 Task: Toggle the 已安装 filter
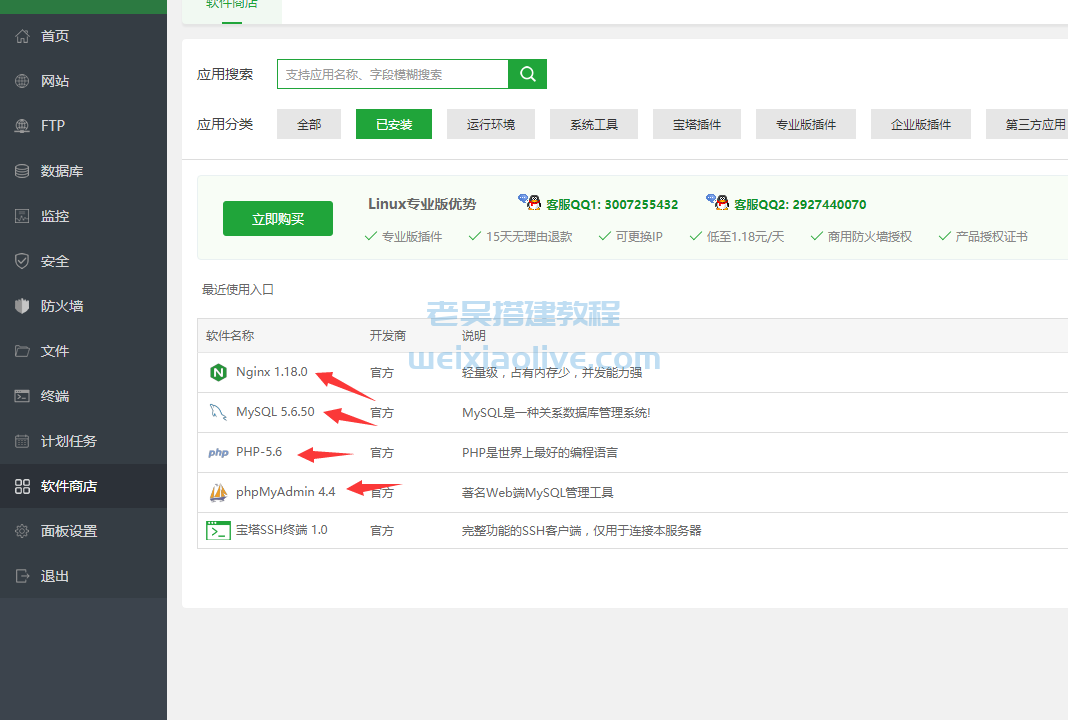click(x=393, y=123)
